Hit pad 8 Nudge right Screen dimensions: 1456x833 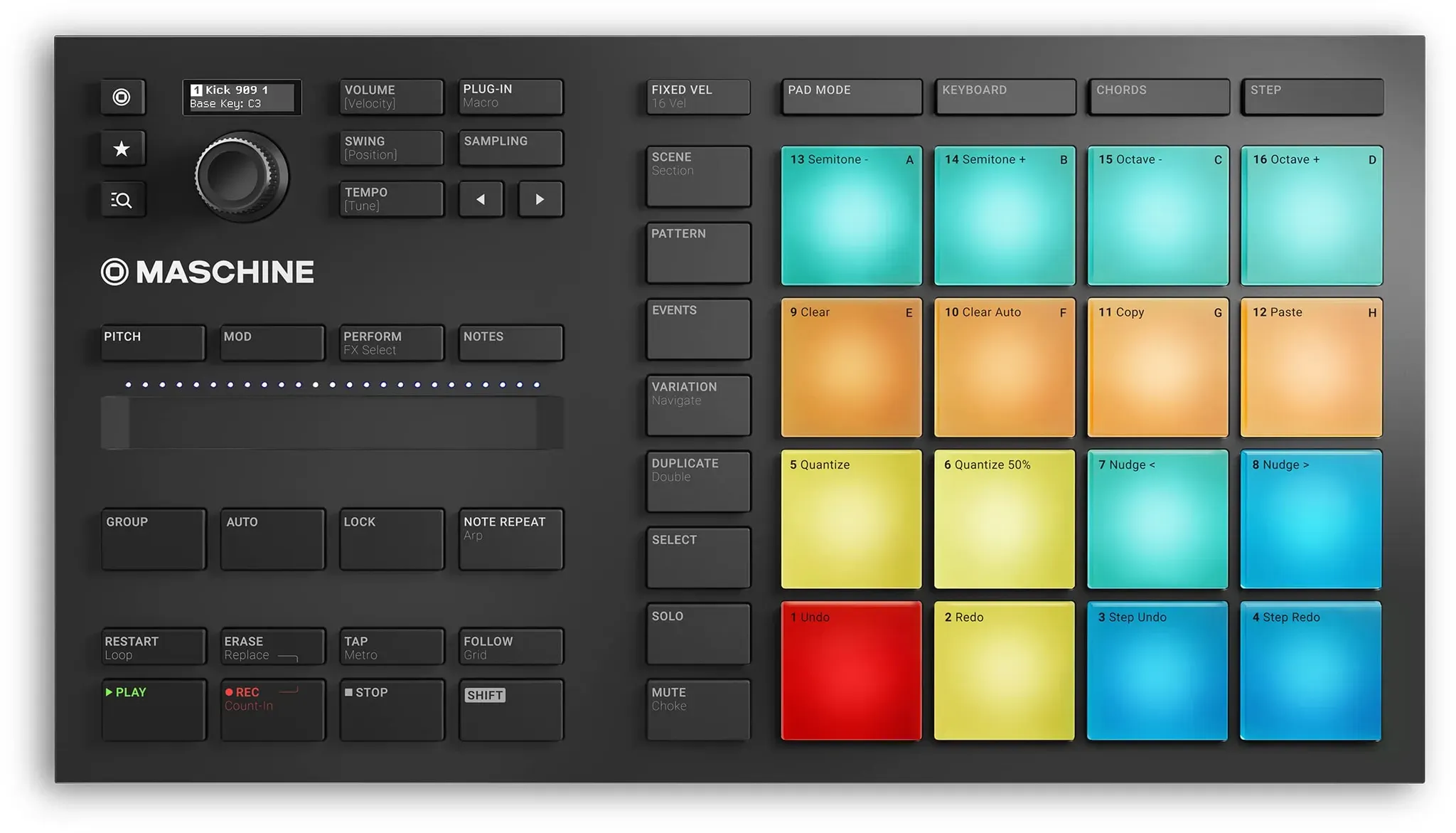click(x=1312, y=519)
